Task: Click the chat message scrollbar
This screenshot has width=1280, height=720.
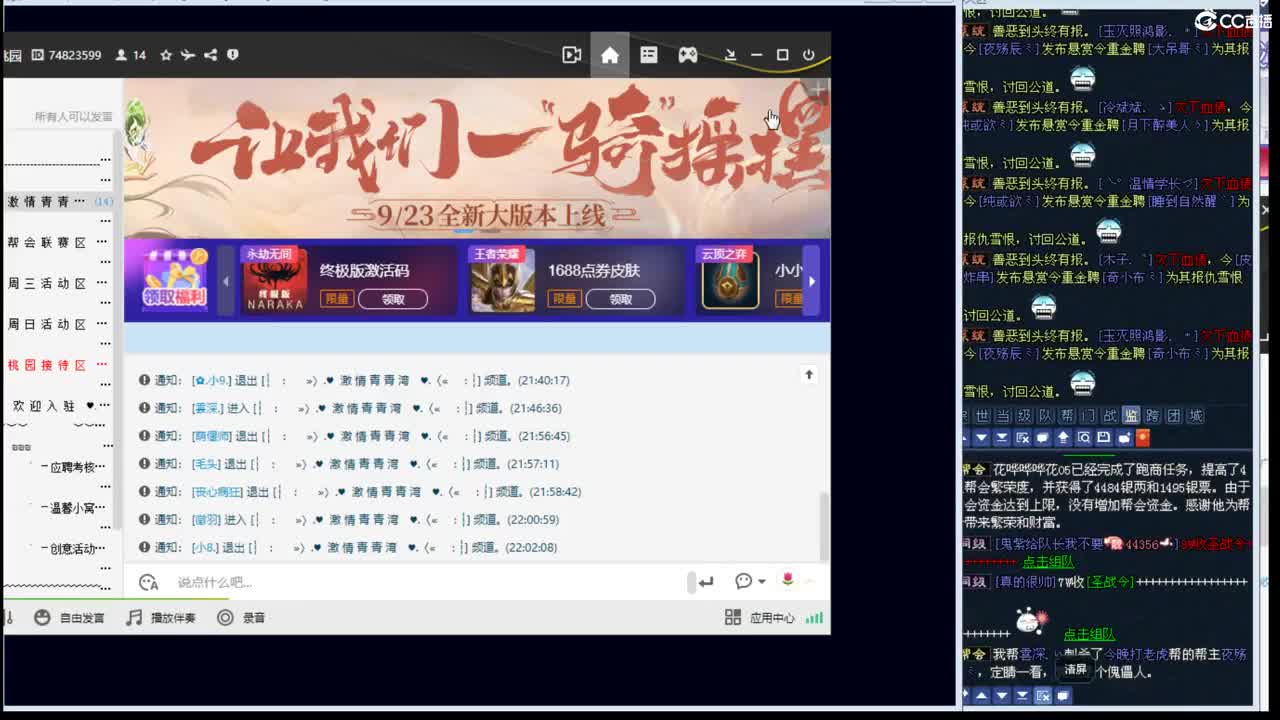Action: pos(824,526)
